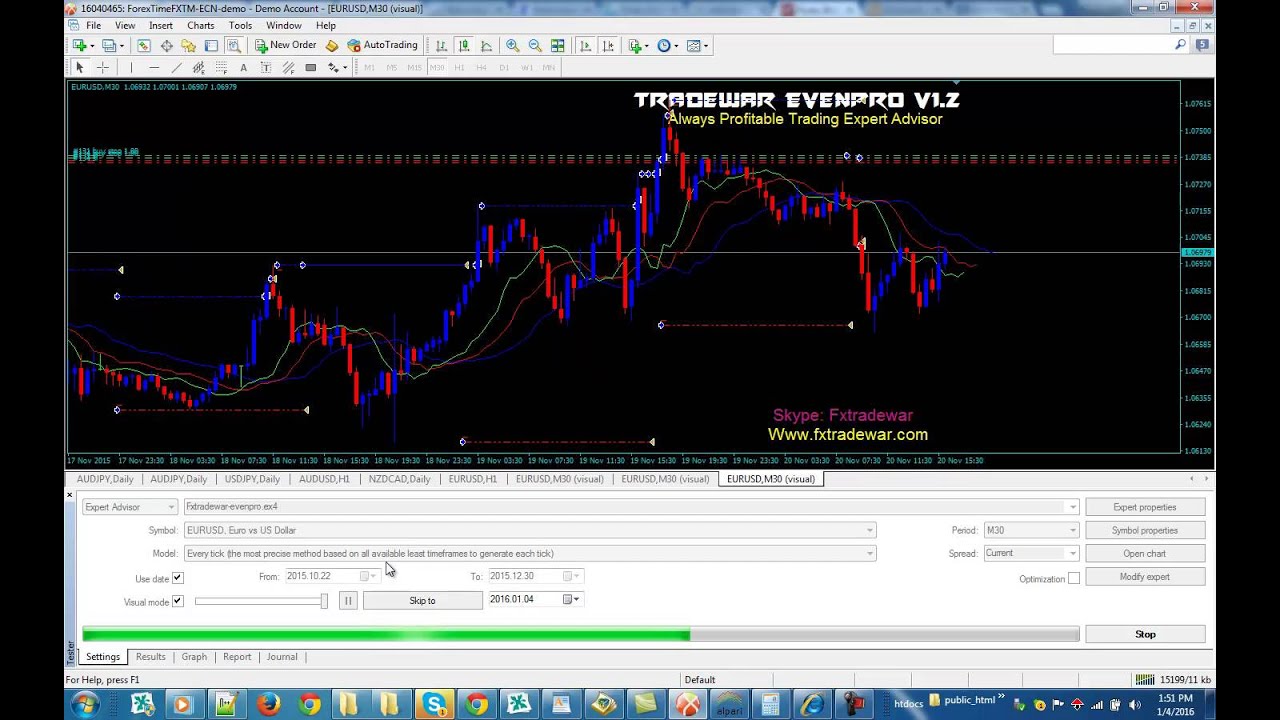Screen dimensions: 1280x720
Task: Open a new chart from the toolbar
Action: click(x=80, y=45)
